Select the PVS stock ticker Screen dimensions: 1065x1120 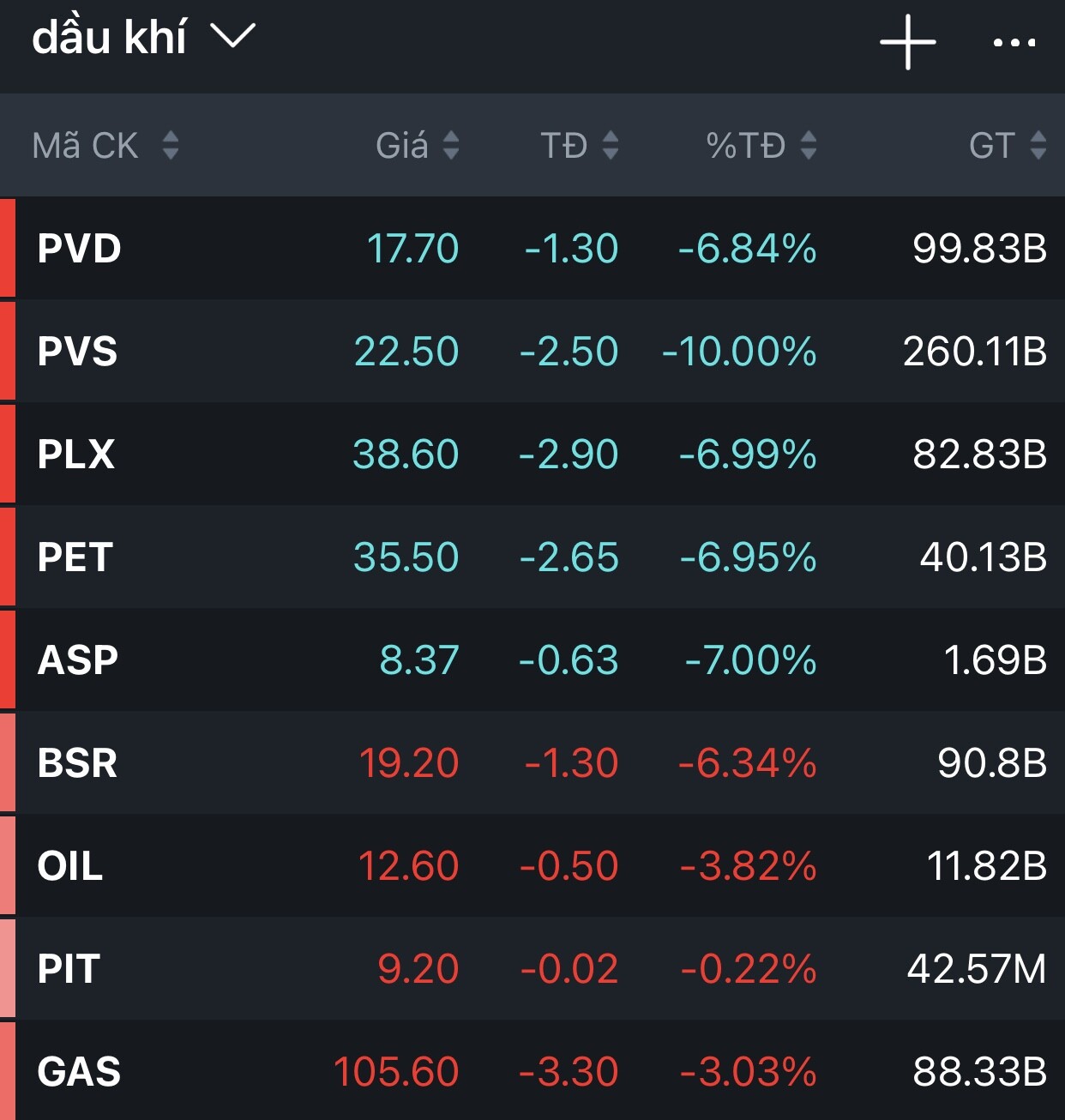click(x=77, y=352)
